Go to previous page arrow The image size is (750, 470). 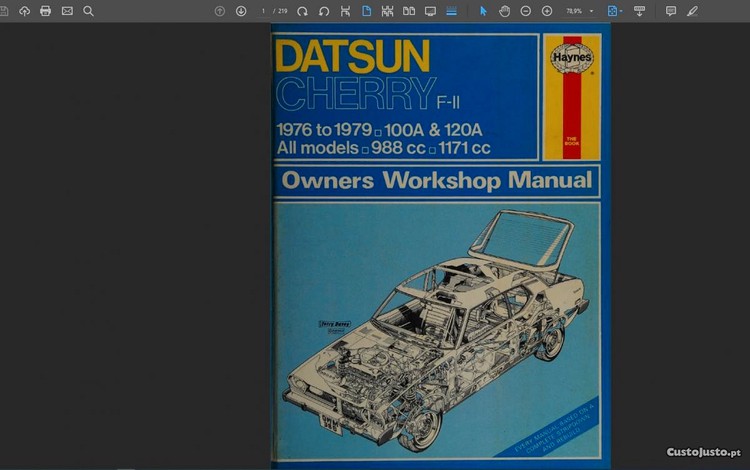[x=220, y=11]
